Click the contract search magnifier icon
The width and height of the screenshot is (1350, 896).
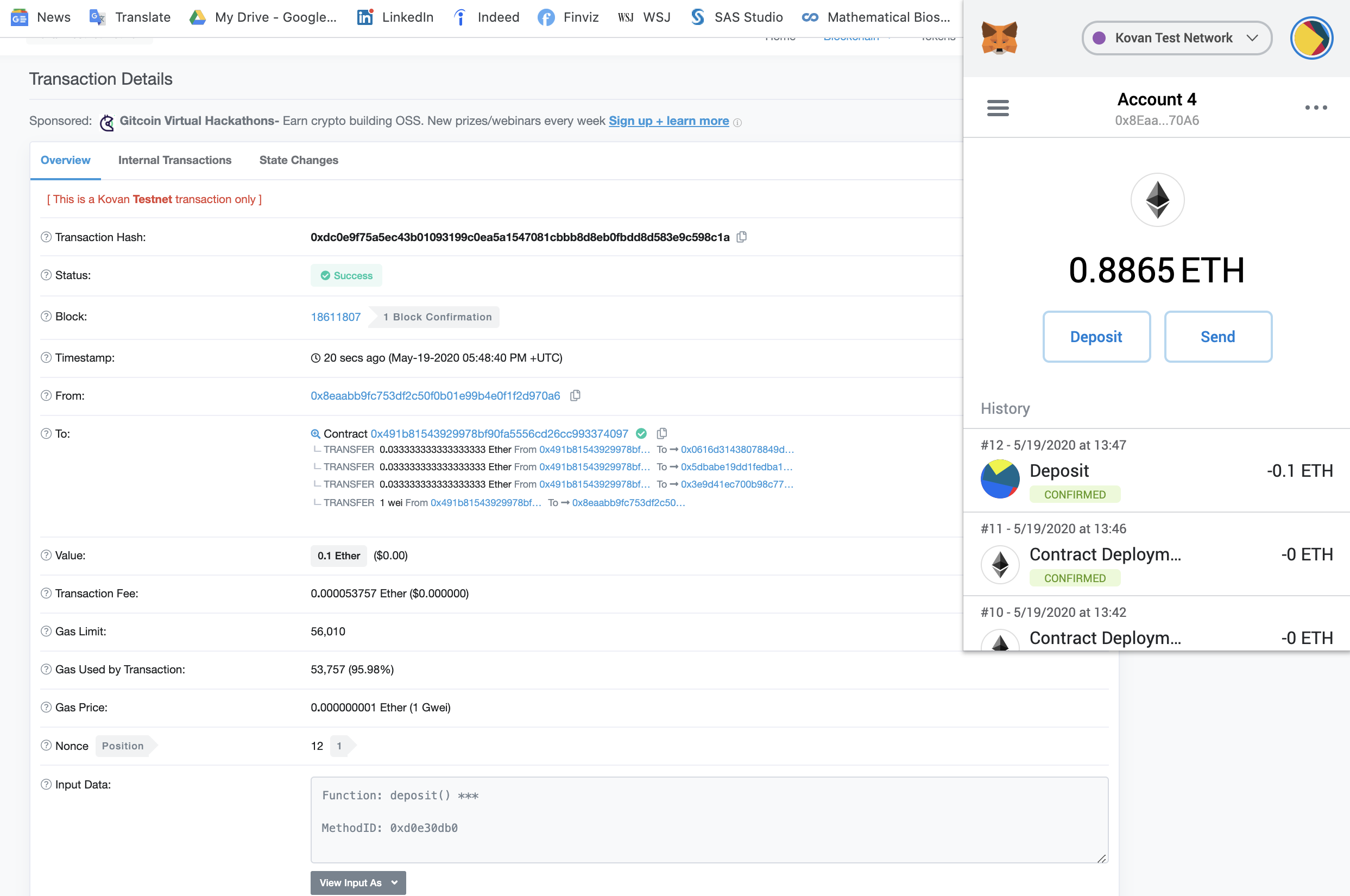click(315, 434)
